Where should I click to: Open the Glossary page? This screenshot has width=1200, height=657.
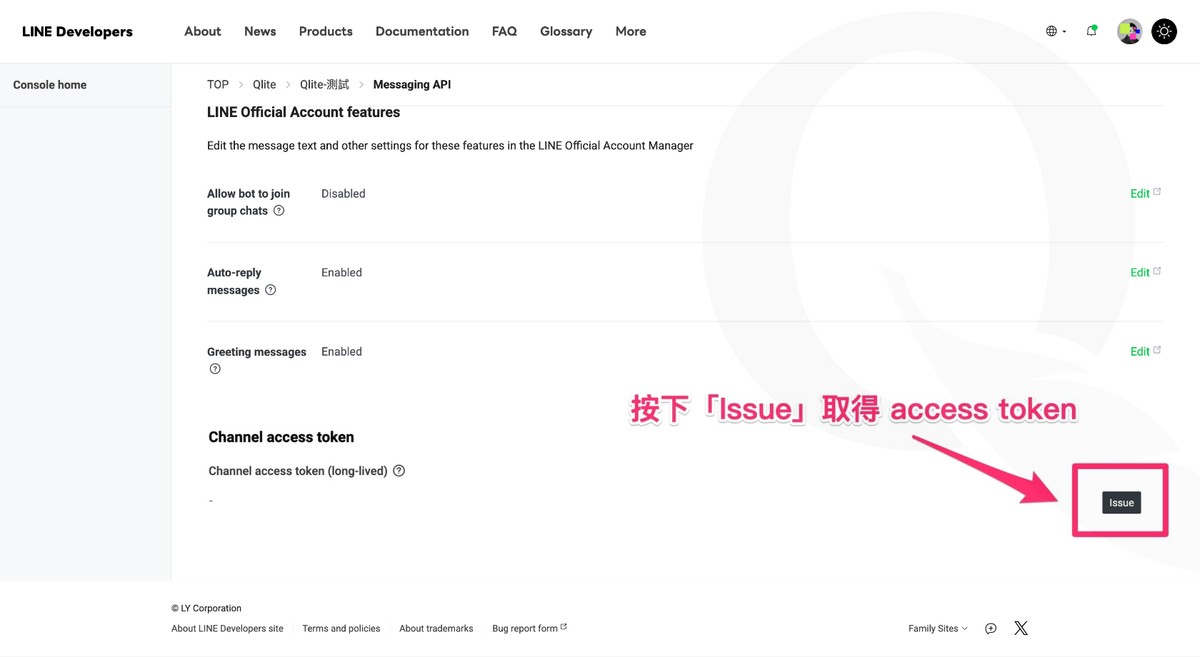click(x=566, y=31)
